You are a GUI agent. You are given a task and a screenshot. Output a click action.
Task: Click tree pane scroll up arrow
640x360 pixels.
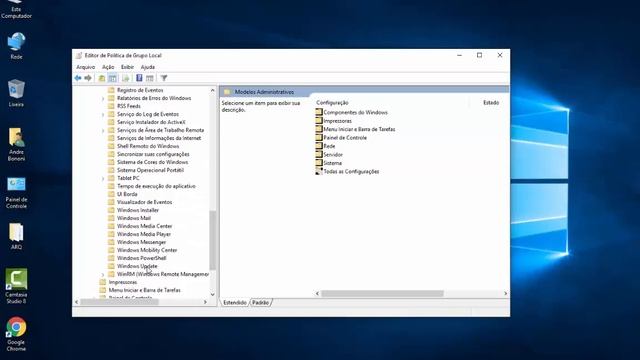point(212,90)
